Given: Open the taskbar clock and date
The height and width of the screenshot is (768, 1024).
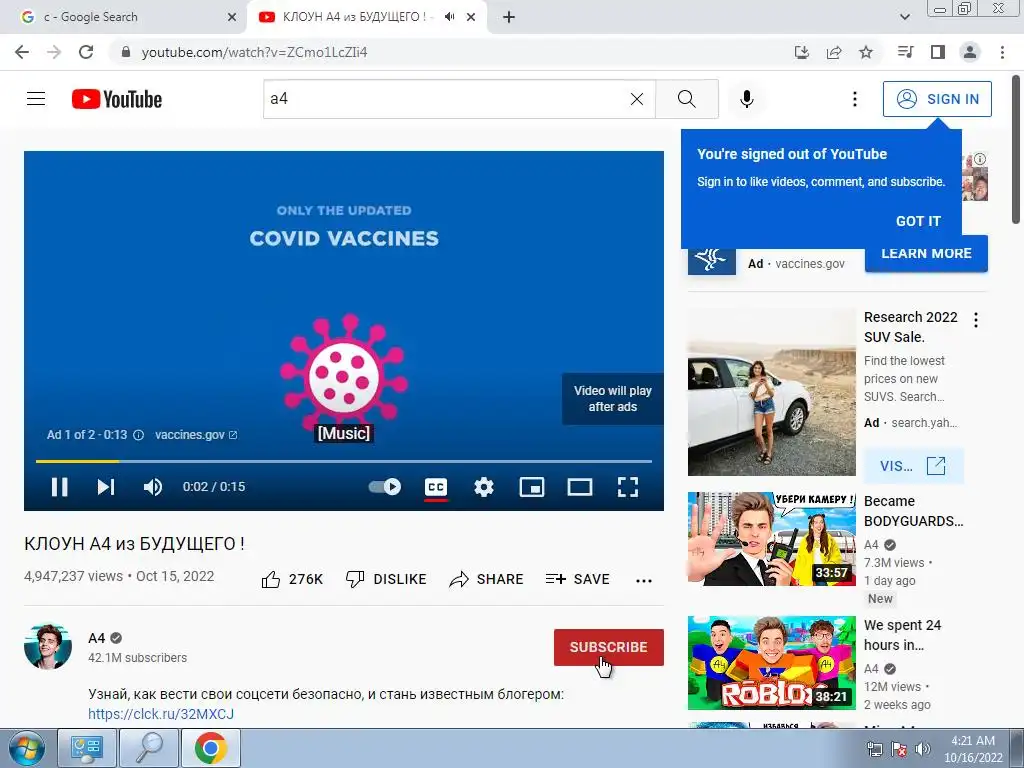Looking at the screenshot, I should coord(973,749).
